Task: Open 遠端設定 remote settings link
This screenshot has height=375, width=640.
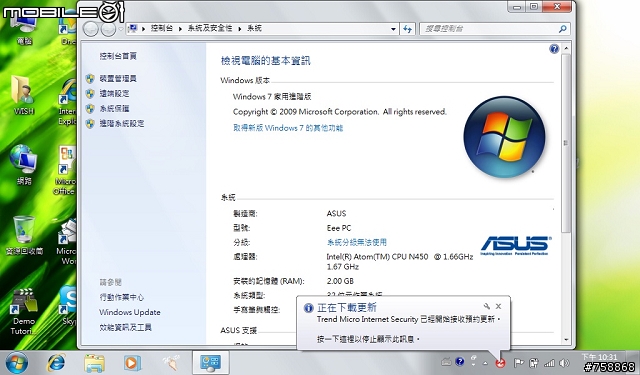Action: (114, 93)
